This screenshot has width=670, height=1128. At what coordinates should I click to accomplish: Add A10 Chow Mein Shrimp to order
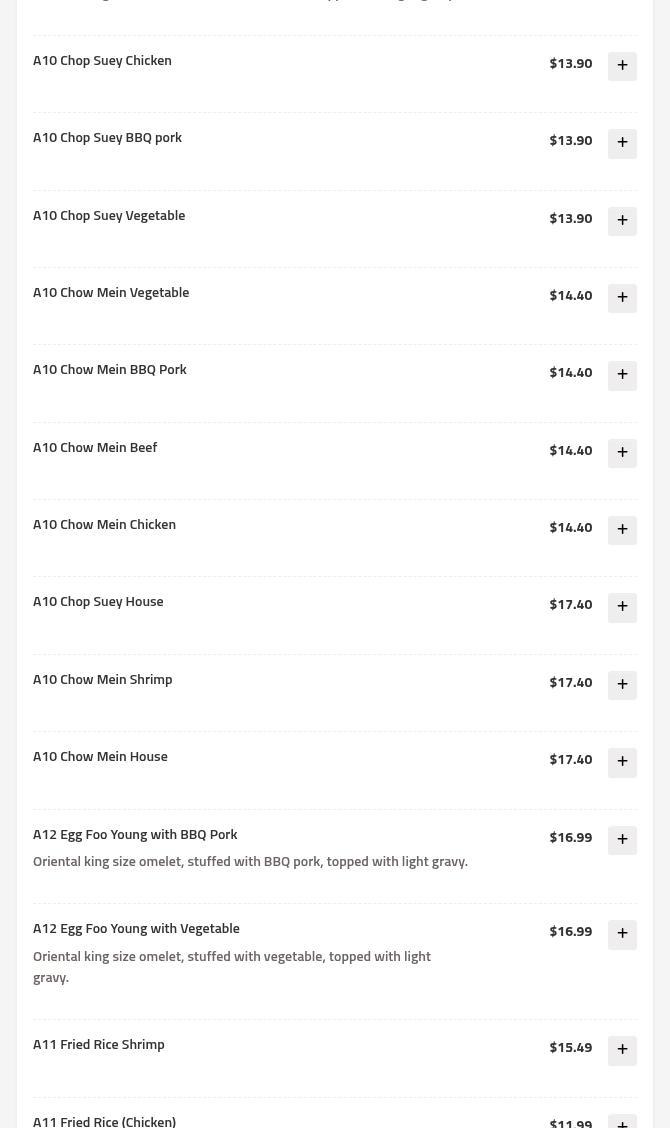point(622,685)
